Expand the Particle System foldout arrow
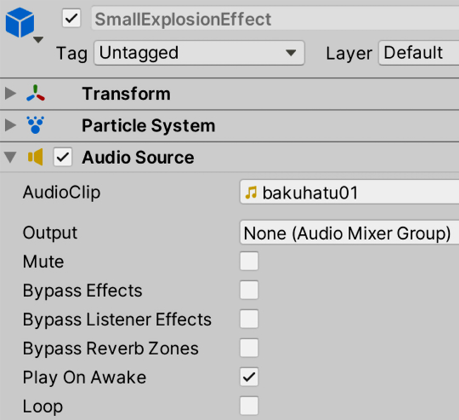This screenshot has width=459, height=420. pos(11,125)
